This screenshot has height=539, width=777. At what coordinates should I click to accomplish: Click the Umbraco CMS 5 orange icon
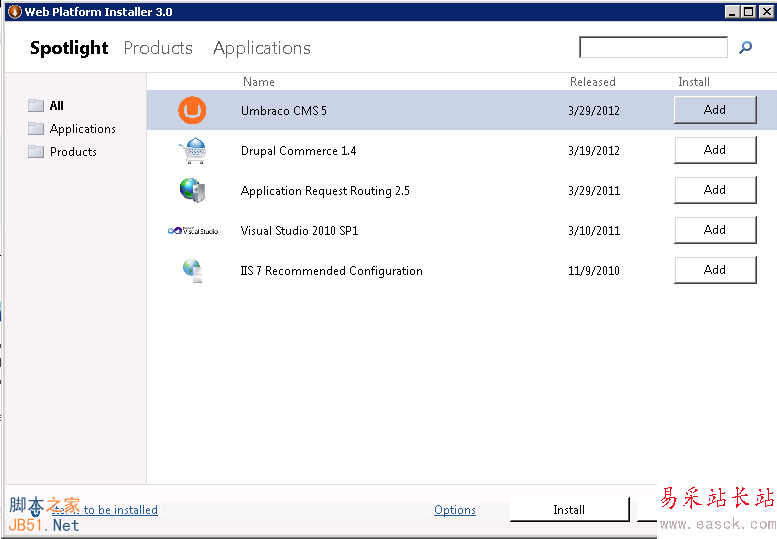point(192,110)
